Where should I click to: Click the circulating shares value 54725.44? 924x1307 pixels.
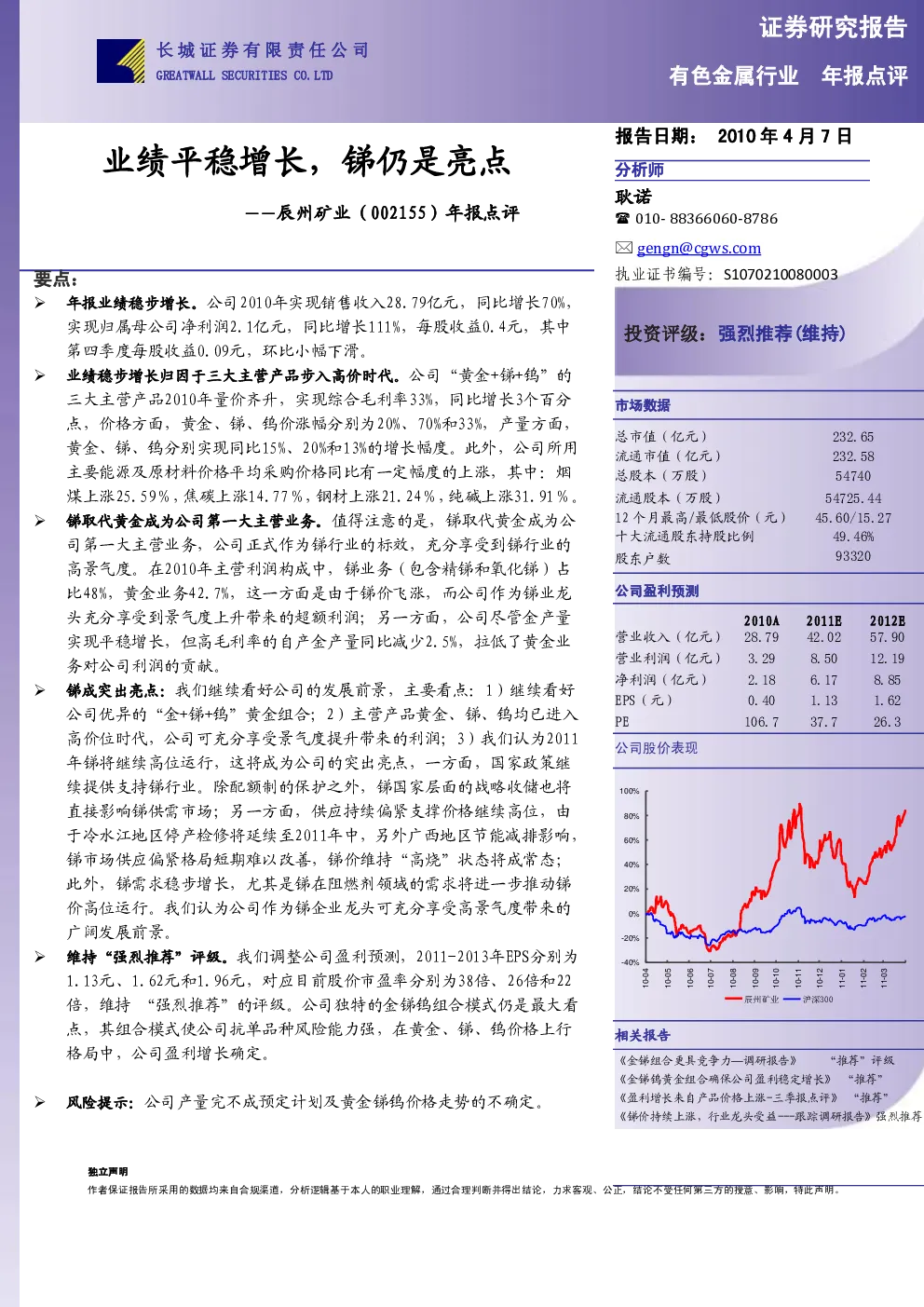pyautogui.click(x=853, y=498)
